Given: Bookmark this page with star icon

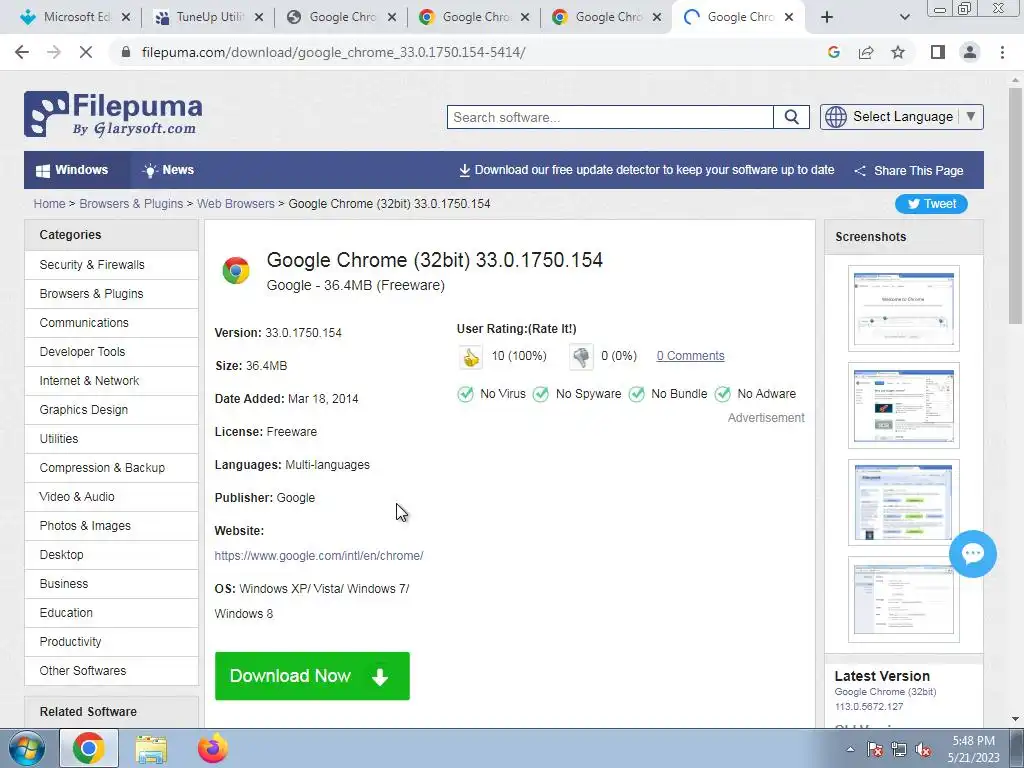Looking at the screenshot, I should [x=898, y=52].
